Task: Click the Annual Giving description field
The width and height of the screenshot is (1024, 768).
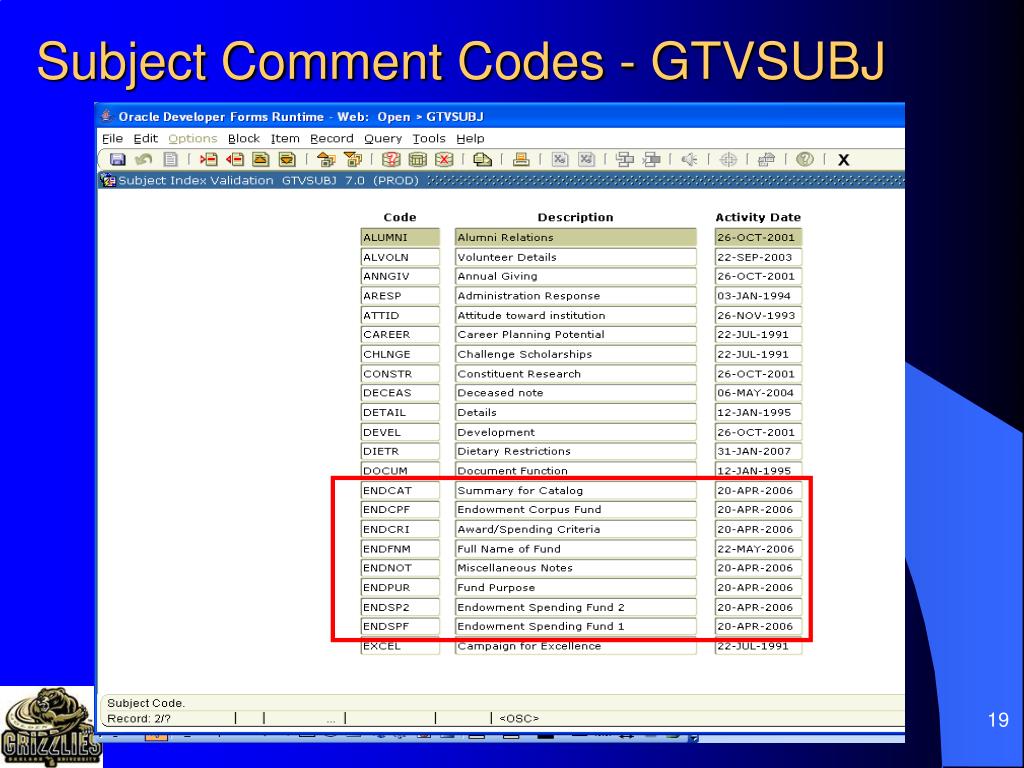Action: tap(575, 276)
